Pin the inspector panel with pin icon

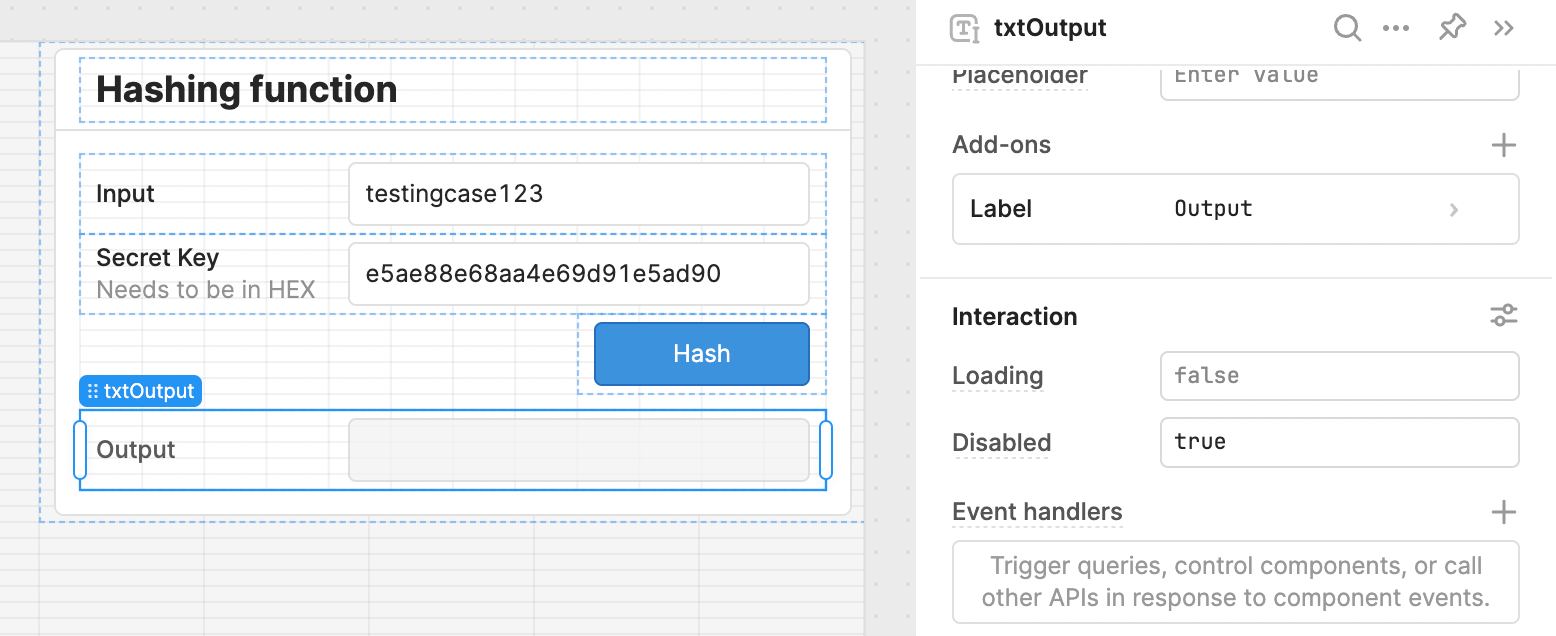point(1452,28)
